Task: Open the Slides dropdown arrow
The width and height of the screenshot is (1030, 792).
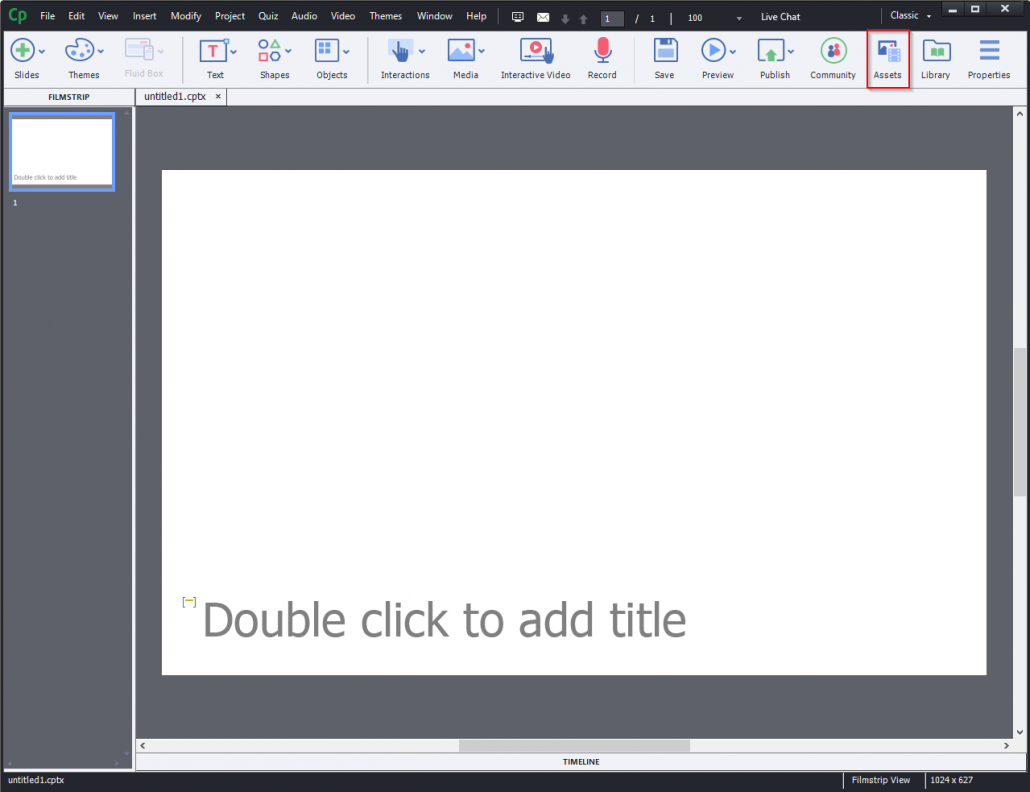Action: 42,51
